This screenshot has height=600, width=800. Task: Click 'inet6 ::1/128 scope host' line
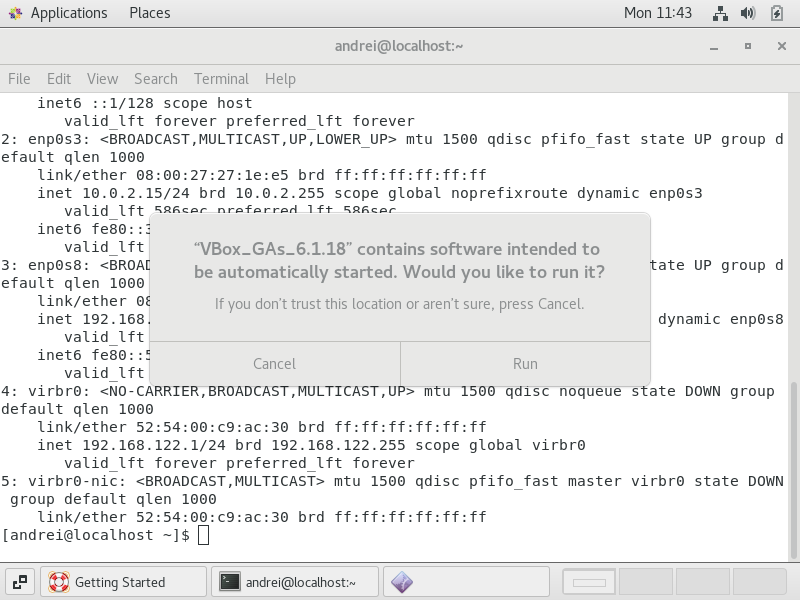pyautogui.click(x=145, y=103)
